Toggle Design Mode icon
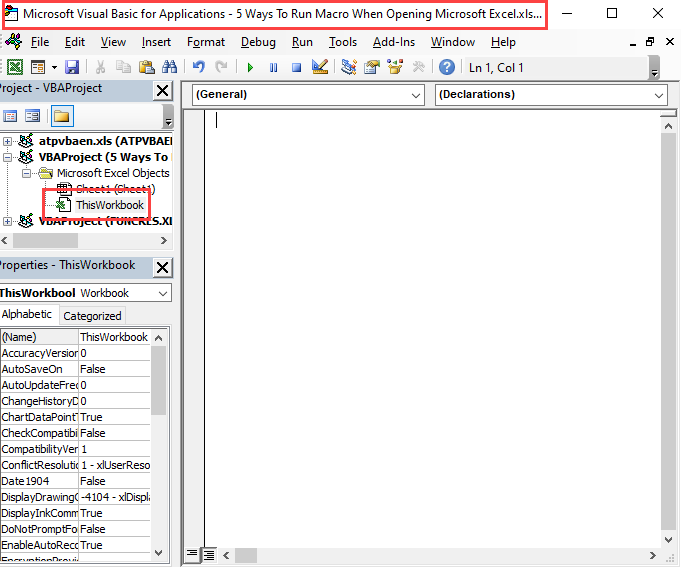 [320, 67]
